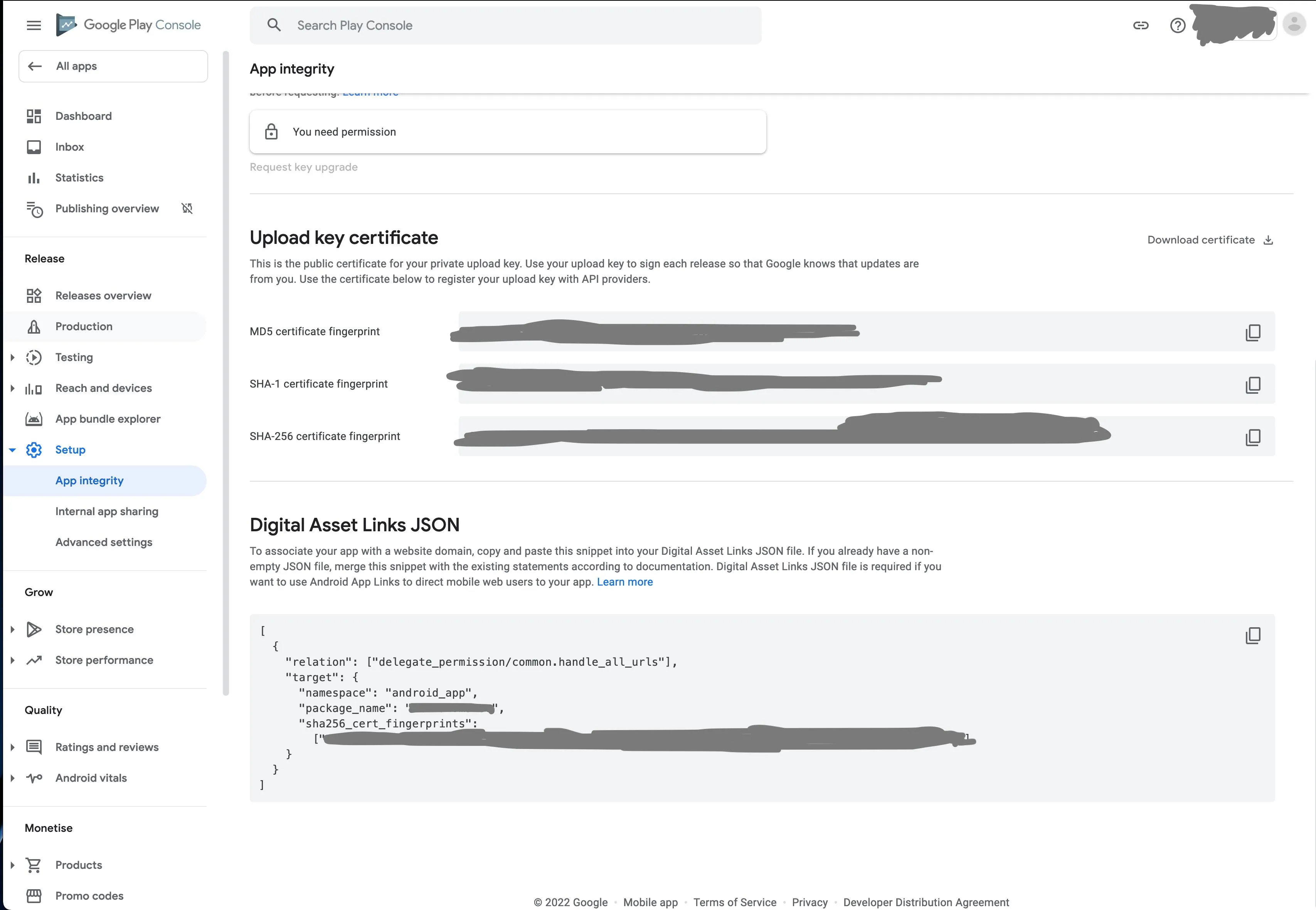Copy the SHA-1 certificate fingerprint

pos(1253,385)
